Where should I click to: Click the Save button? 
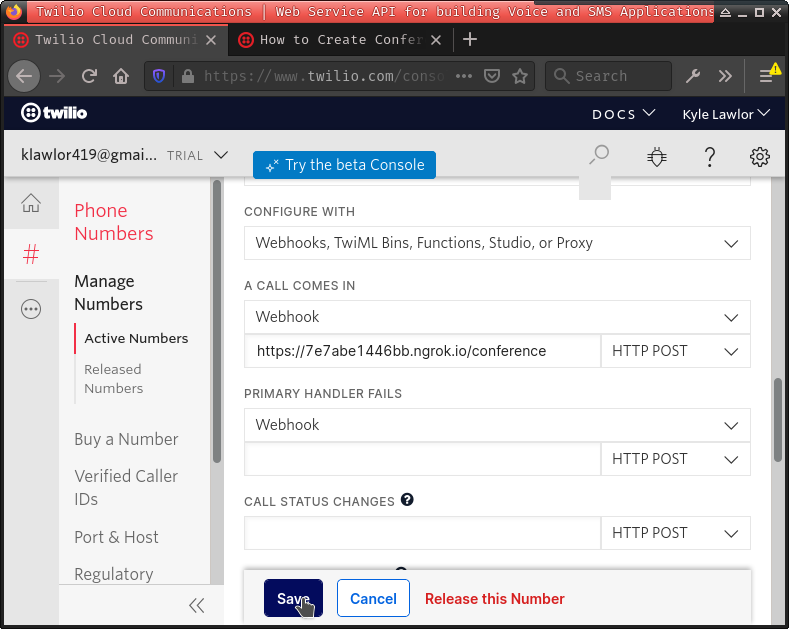293,598
